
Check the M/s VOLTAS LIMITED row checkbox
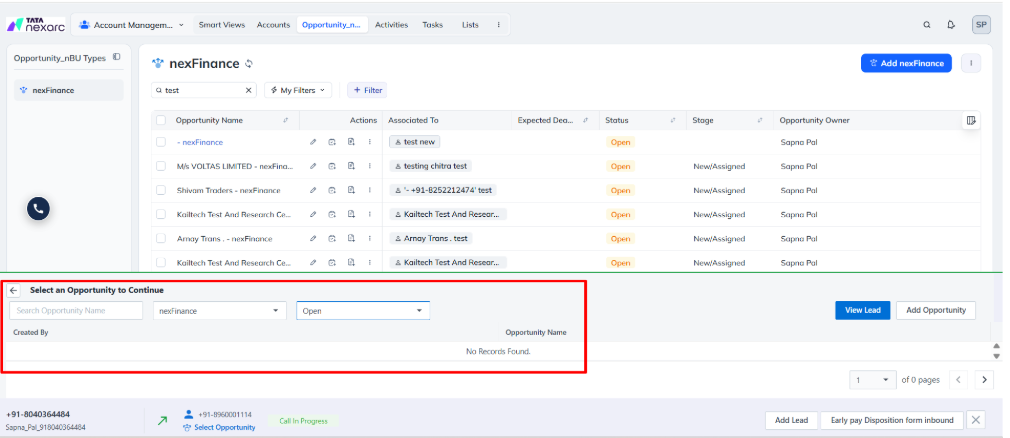coord(161,166)
